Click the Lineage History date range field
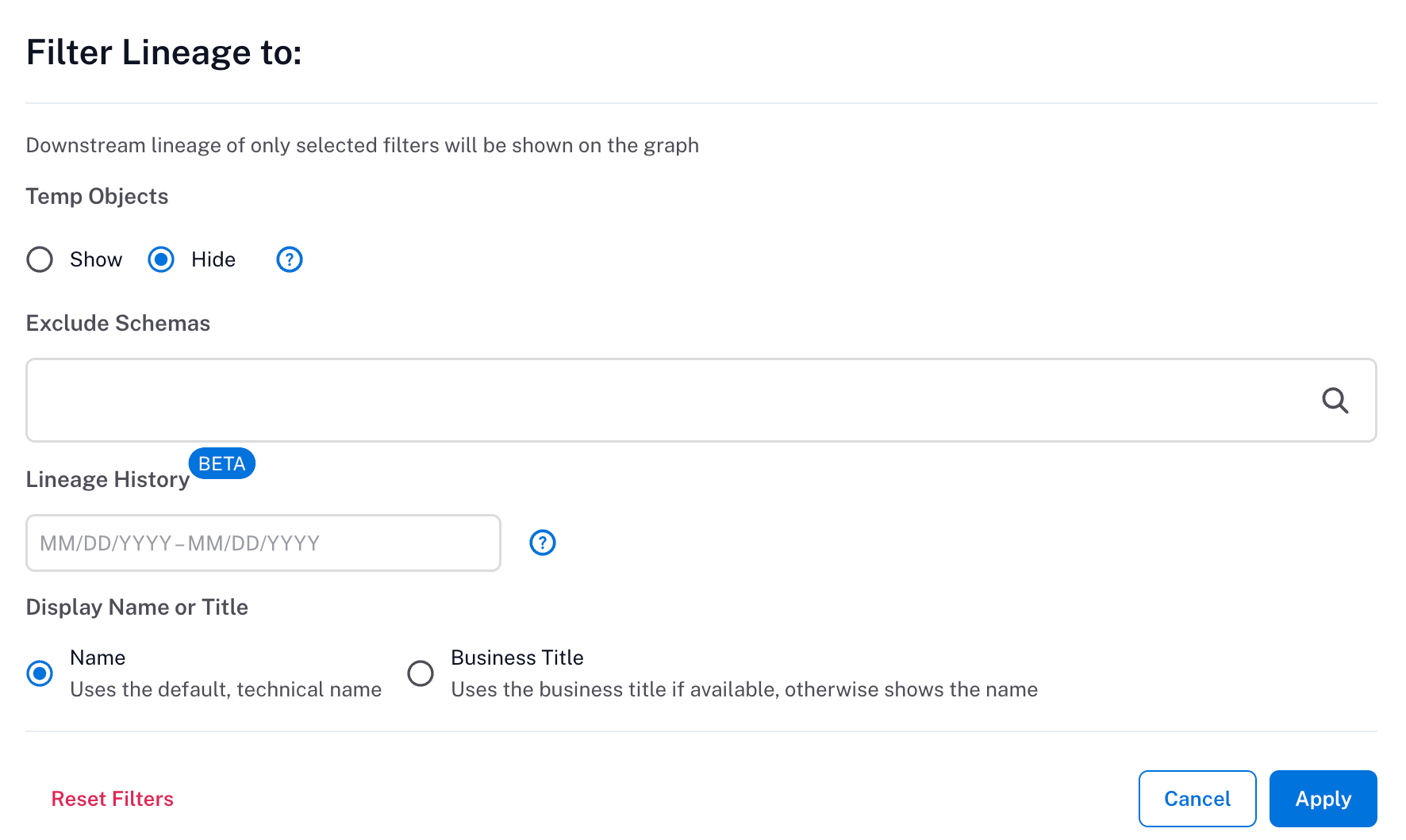This screenshot has width=1406, height=840. tap(263, 543)
